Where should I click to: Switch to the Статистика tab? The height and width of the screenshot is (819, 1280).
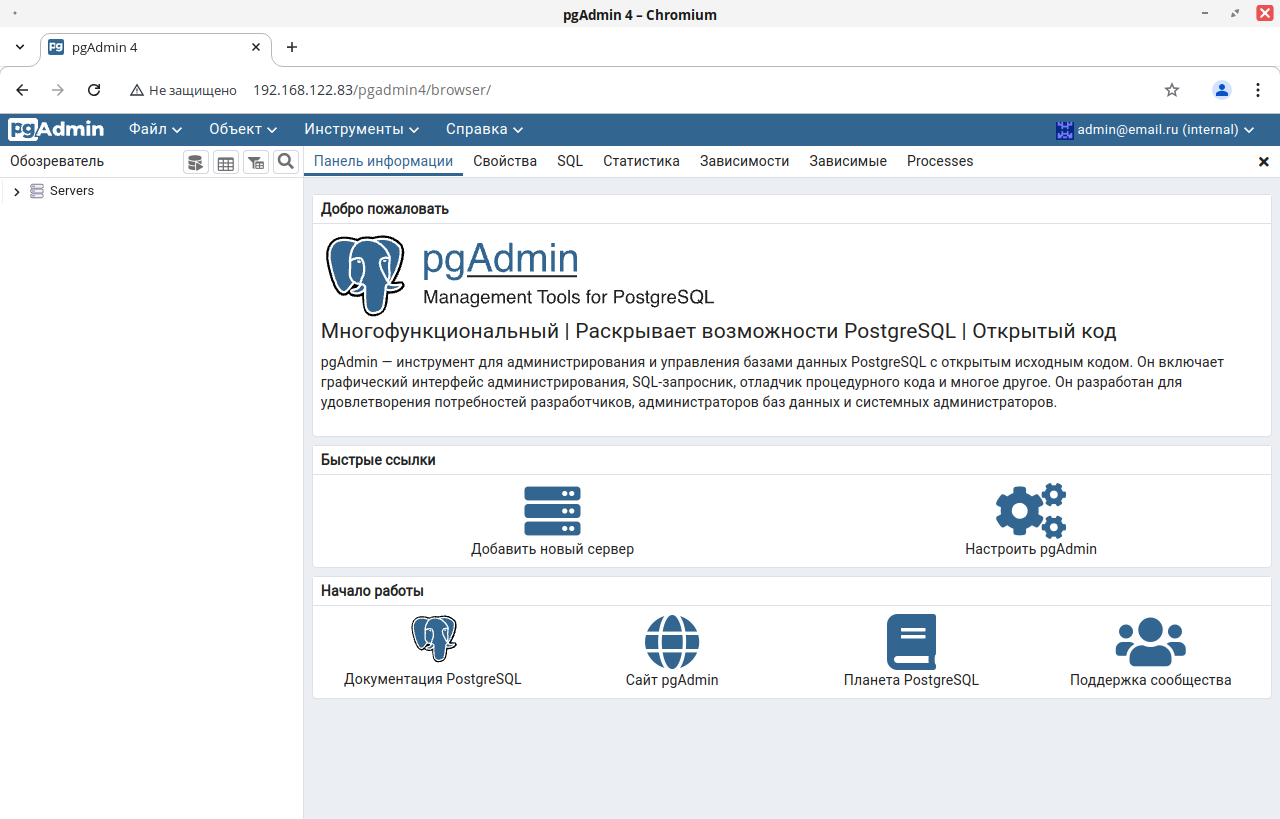(641, 161)
